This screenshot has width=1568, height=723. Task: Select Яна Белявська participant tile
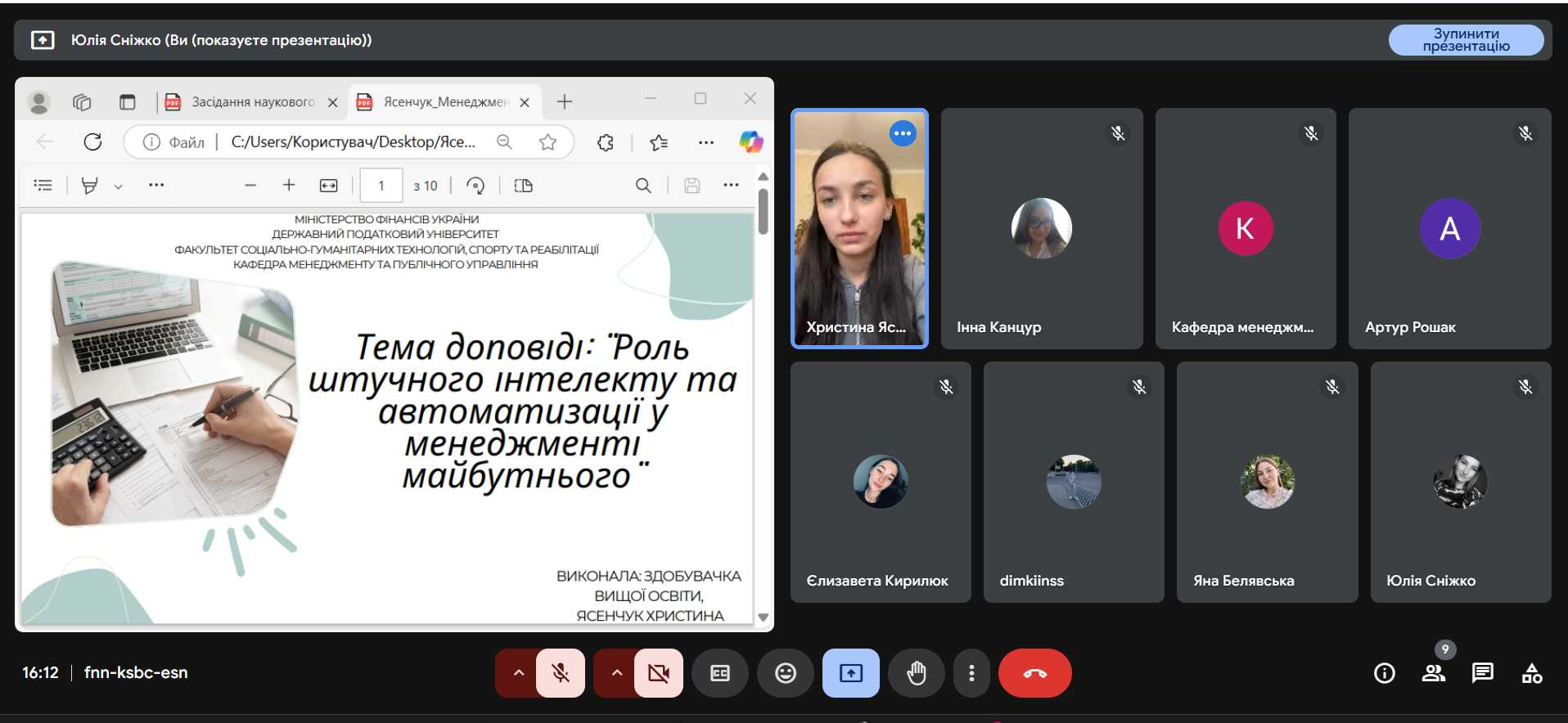click(x=1268, y=483)
